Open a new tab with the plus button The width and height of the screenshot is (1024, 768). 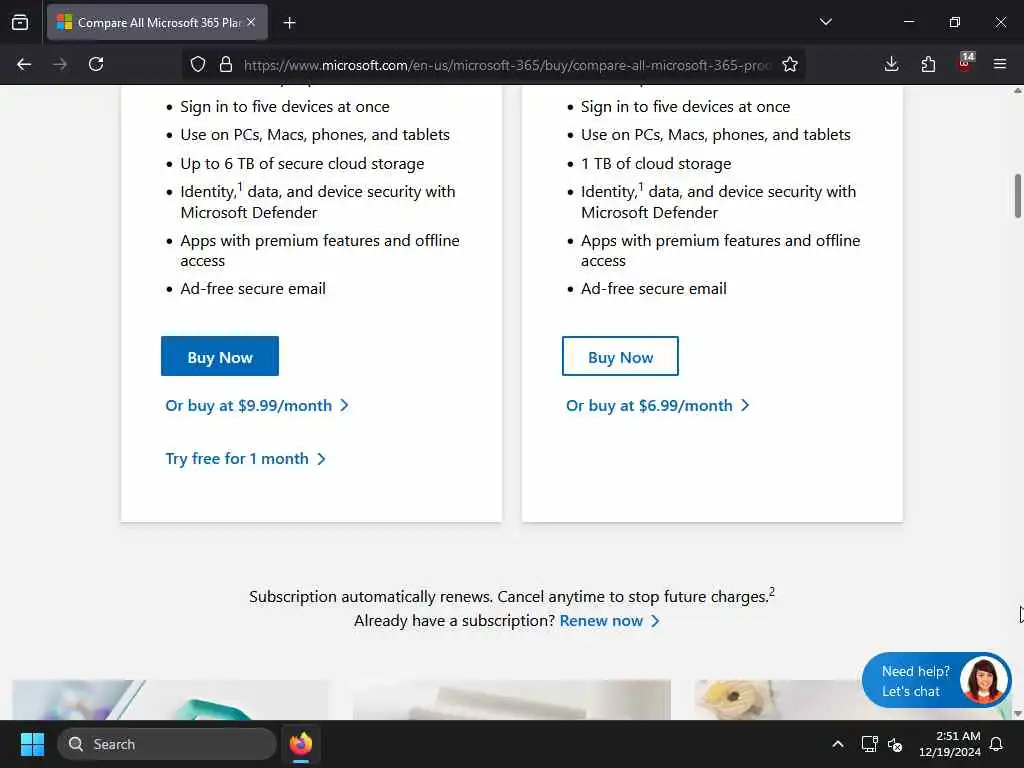click(289, 23)
